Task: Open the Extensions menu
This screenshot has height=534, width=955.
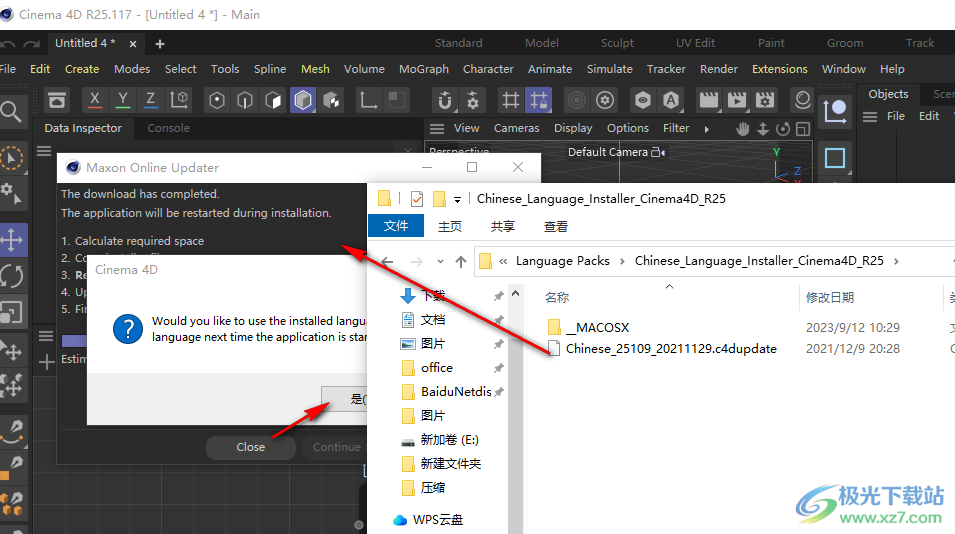Action: coord(780,69)
